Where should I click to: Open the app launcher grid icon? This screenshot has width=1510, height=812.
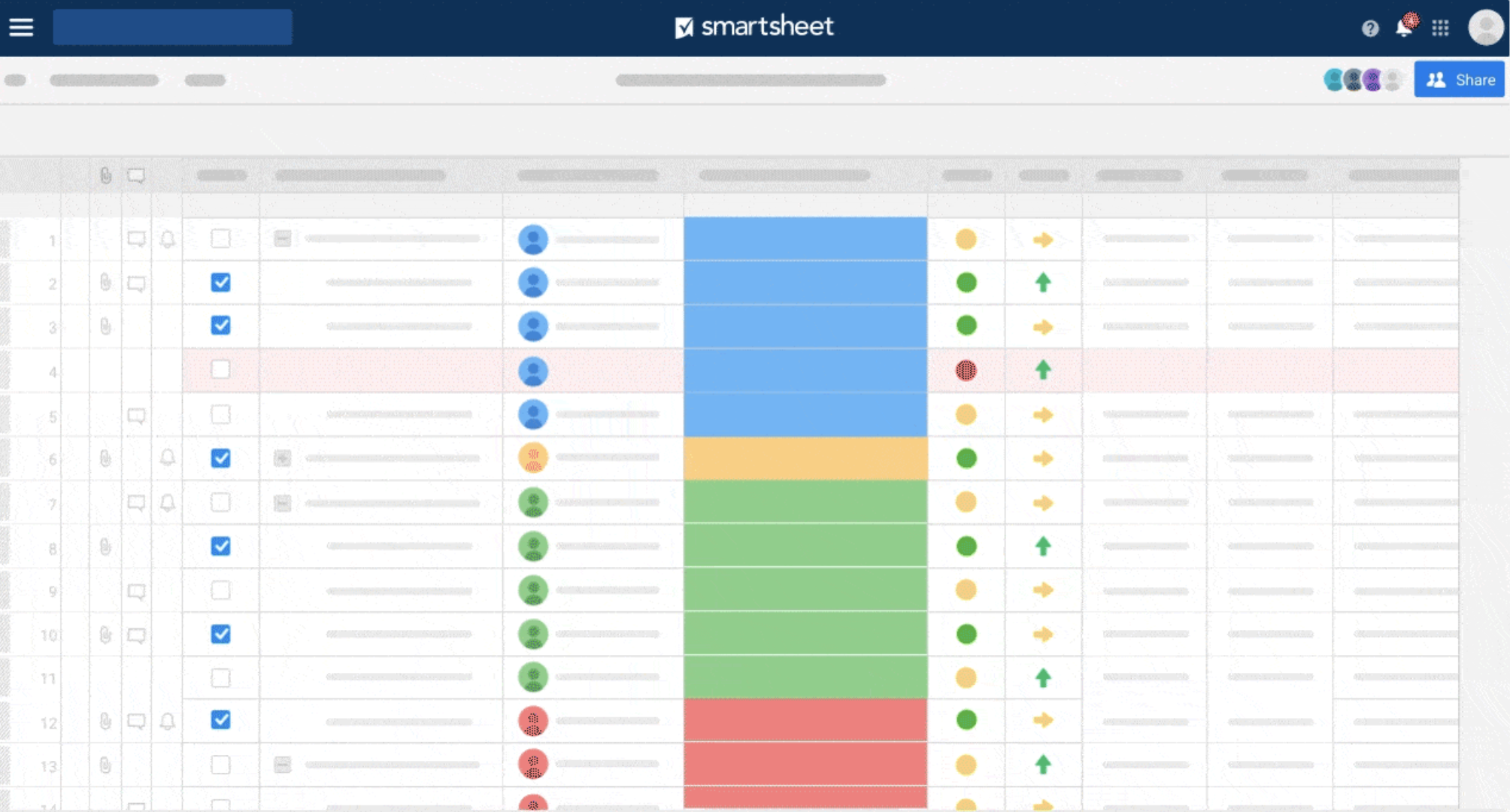tap(1440, 29)
